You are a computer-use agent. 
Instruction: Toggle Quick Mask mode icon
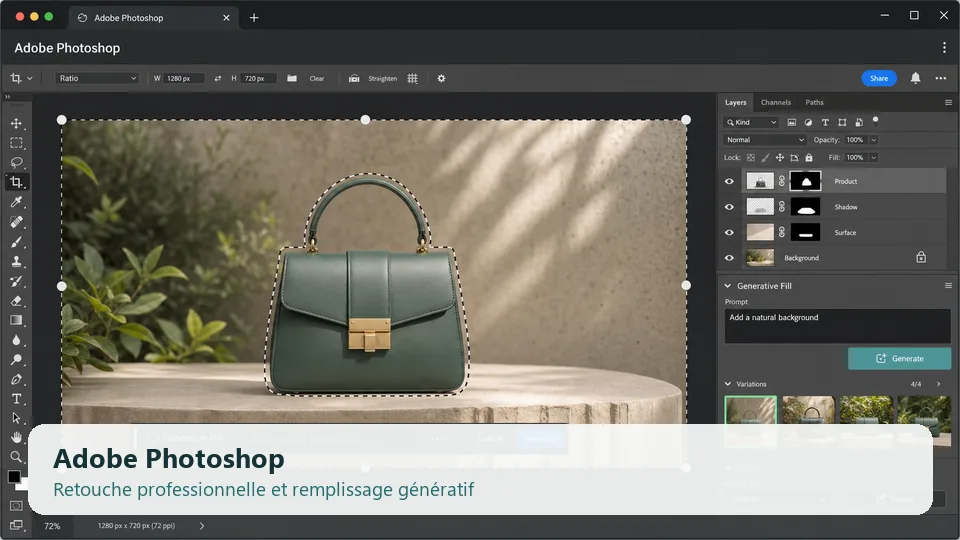pos(17,506)
